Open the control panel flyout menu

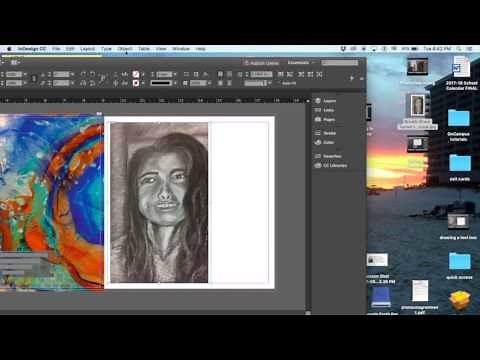[x=362, y=78]
